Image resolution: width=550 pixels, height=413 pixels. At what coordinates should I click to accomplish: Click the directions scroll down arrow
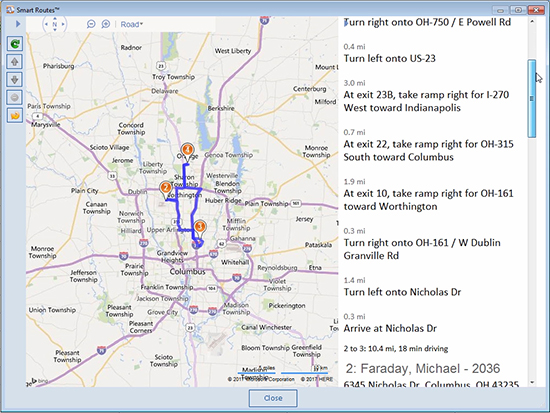tap(532, 382)
